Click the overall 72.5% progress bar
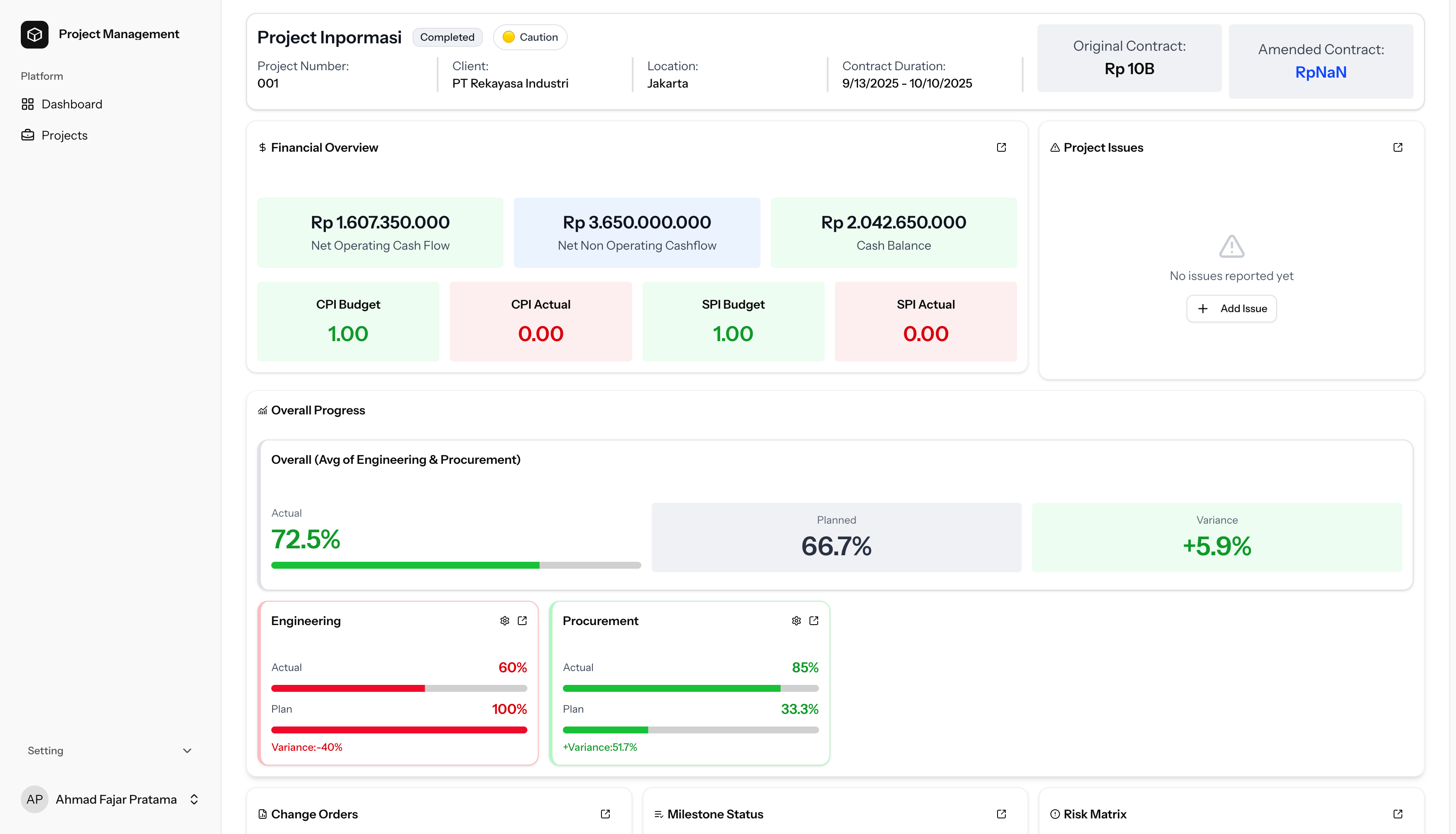This screenshot has width=1456, height=834. [456, 565]
